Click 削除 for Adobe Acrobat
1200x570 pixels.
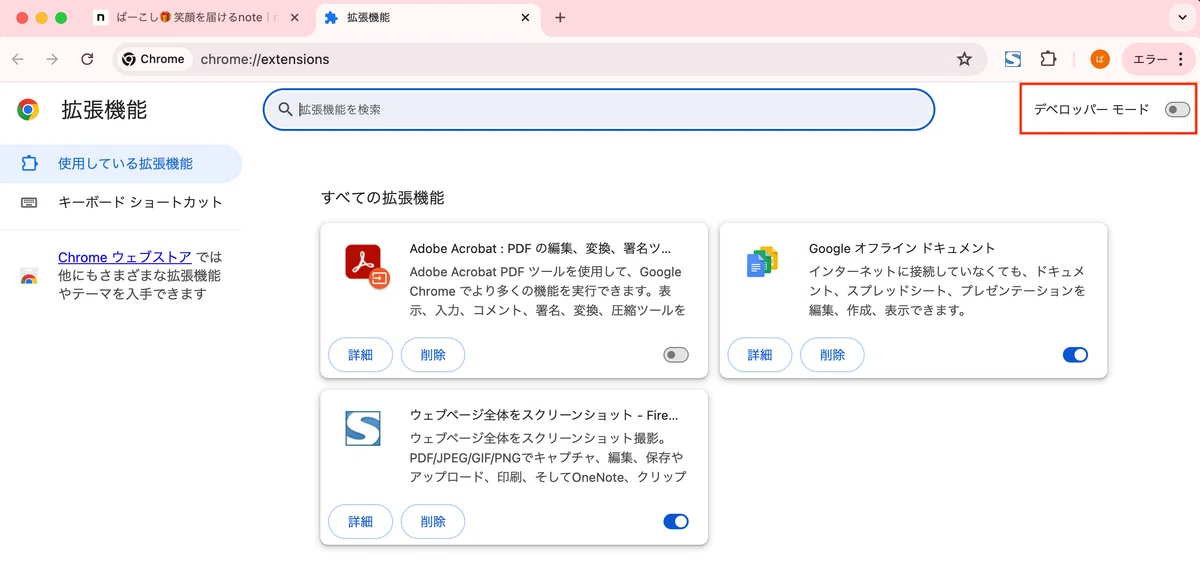(433, 355)
